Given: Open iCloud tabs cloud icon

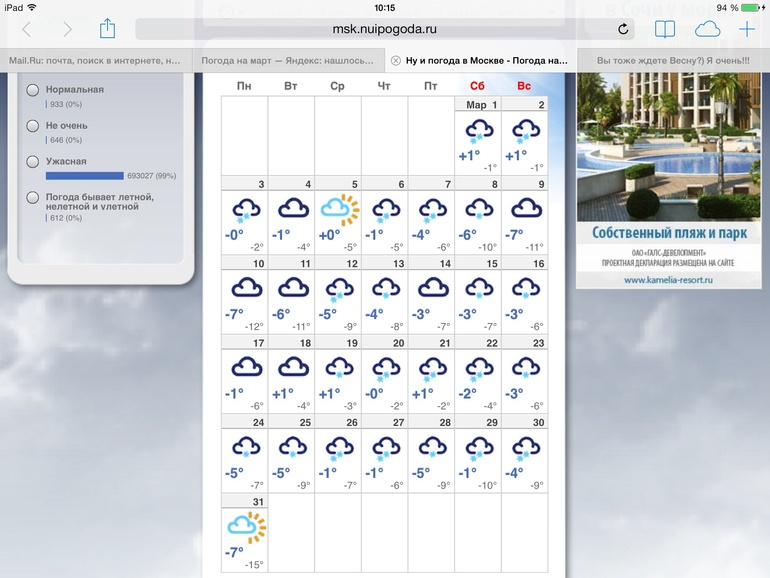Looking at the screenshot, I should pyautogui.click(x=708, y=29).
